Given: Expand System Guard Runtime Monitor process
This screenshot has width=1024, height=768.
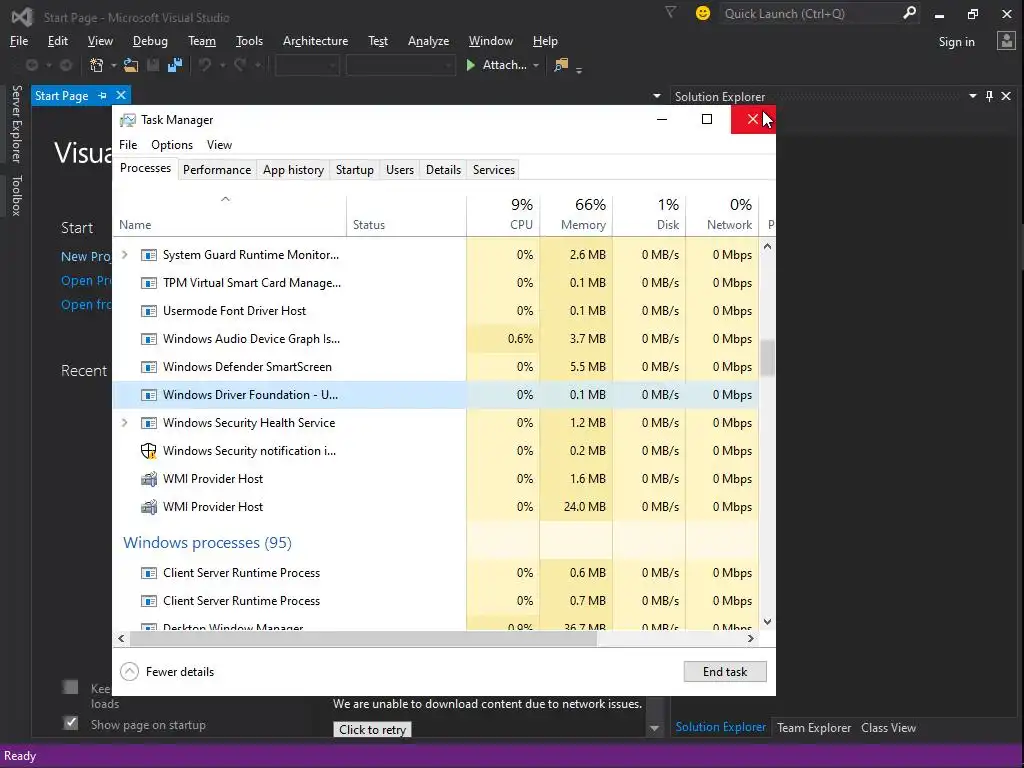Looking at the screenshot, I should (125, 255).
